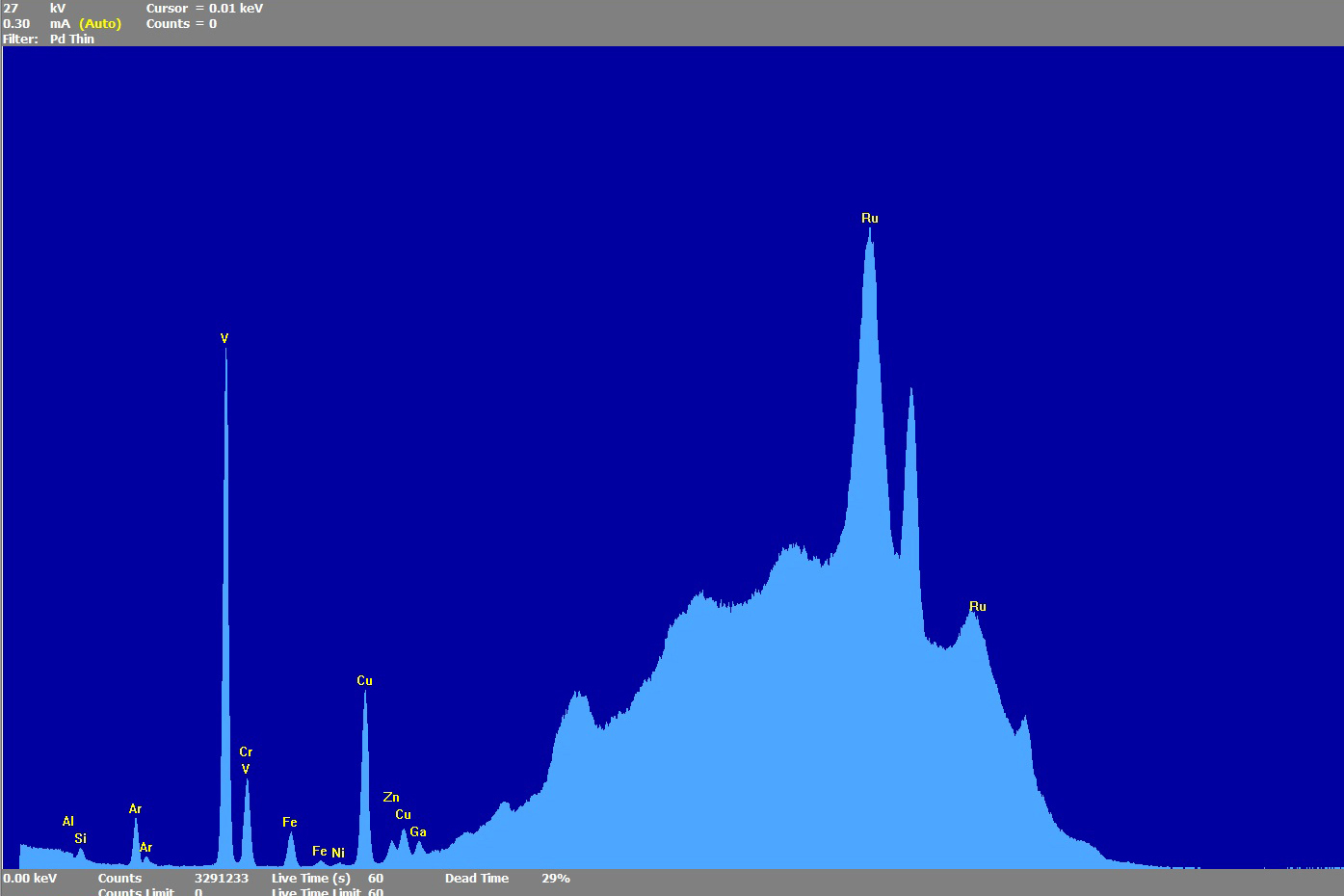The width and height of the screenshot is (1344, 896).
Task: Select the 27 kV voltage value
Action: [12, 8]
